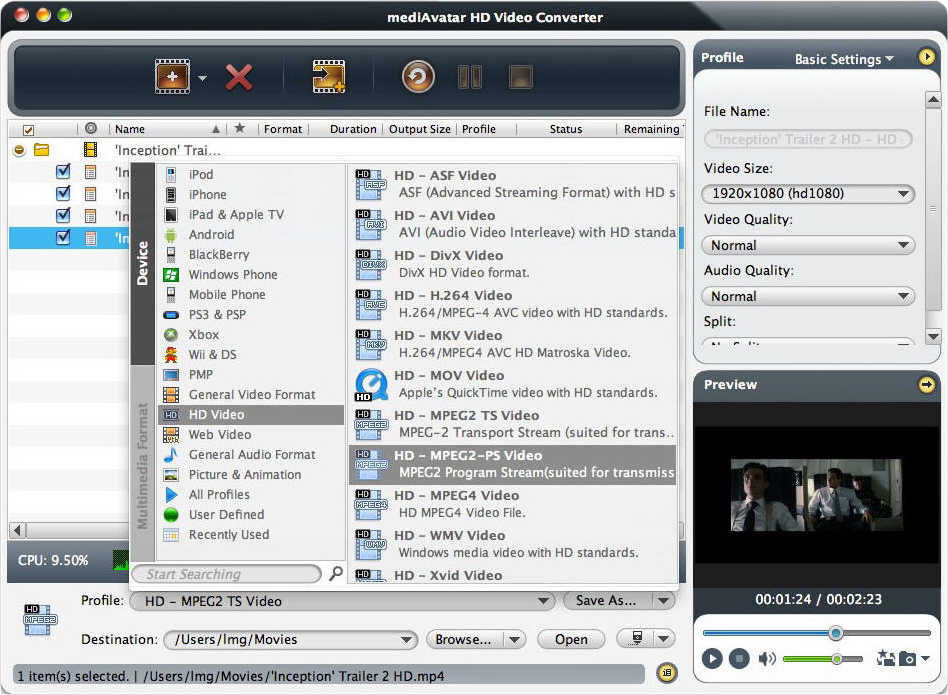The width and height of the screenshot is (948, 695).
Task: Expand the Basic Settings menu
Action: coord(844,59)
